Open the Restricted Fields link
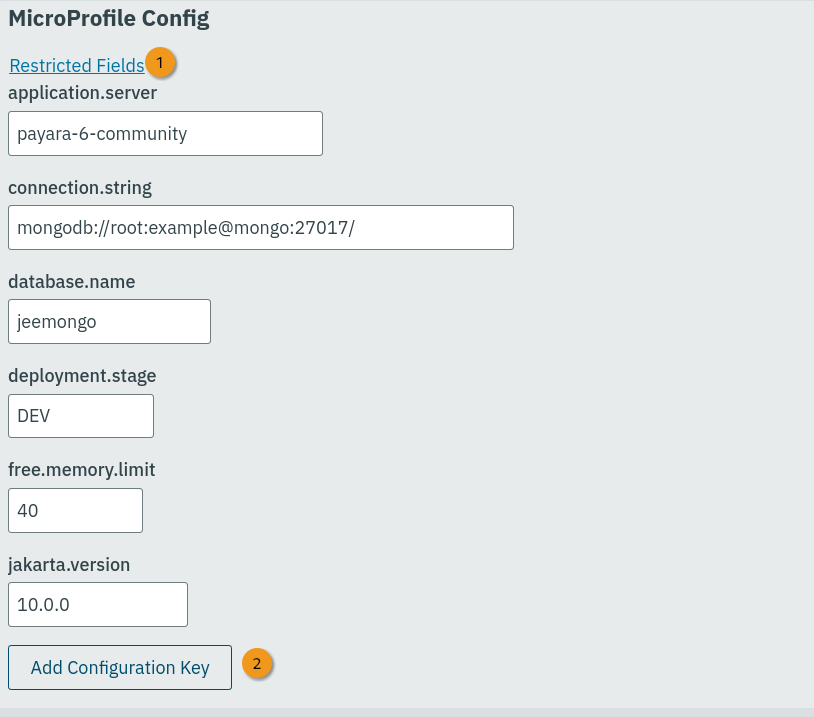This screenshot has width=814, height=717. (77, 66)
